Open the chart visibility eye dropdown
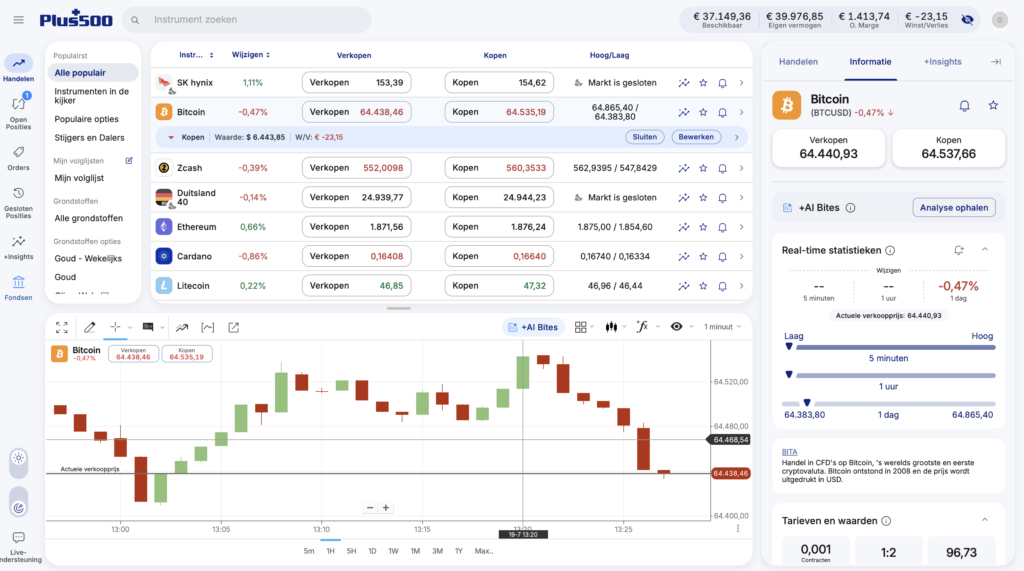The width and height of the screenshot is (1024, 571). point(681,327)
